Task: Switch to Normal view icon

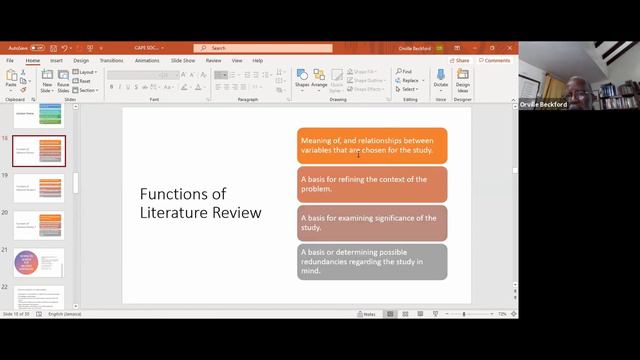Action: click(390, 314)
